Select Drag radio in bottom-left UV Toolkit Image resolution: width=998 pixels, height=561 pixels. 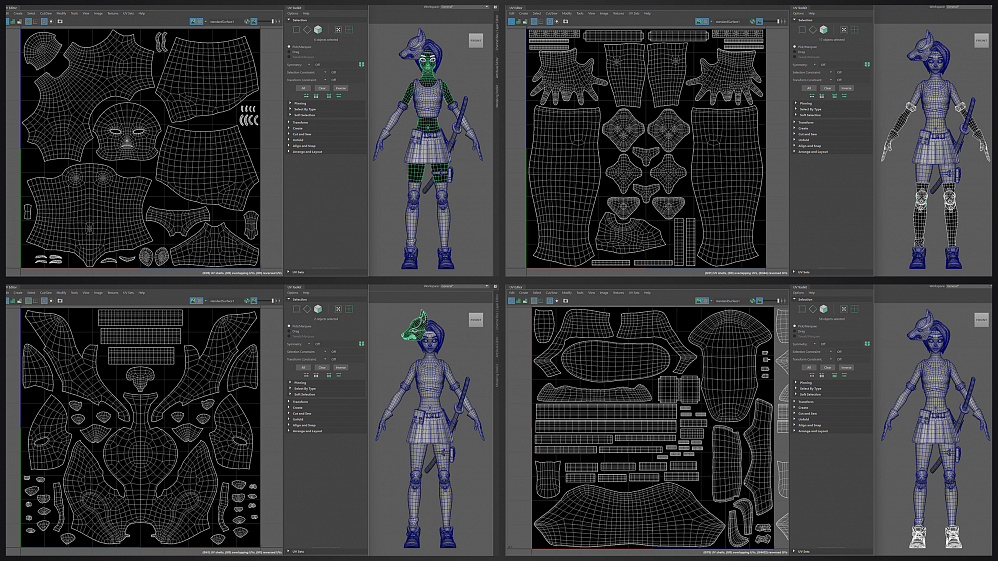289,330
